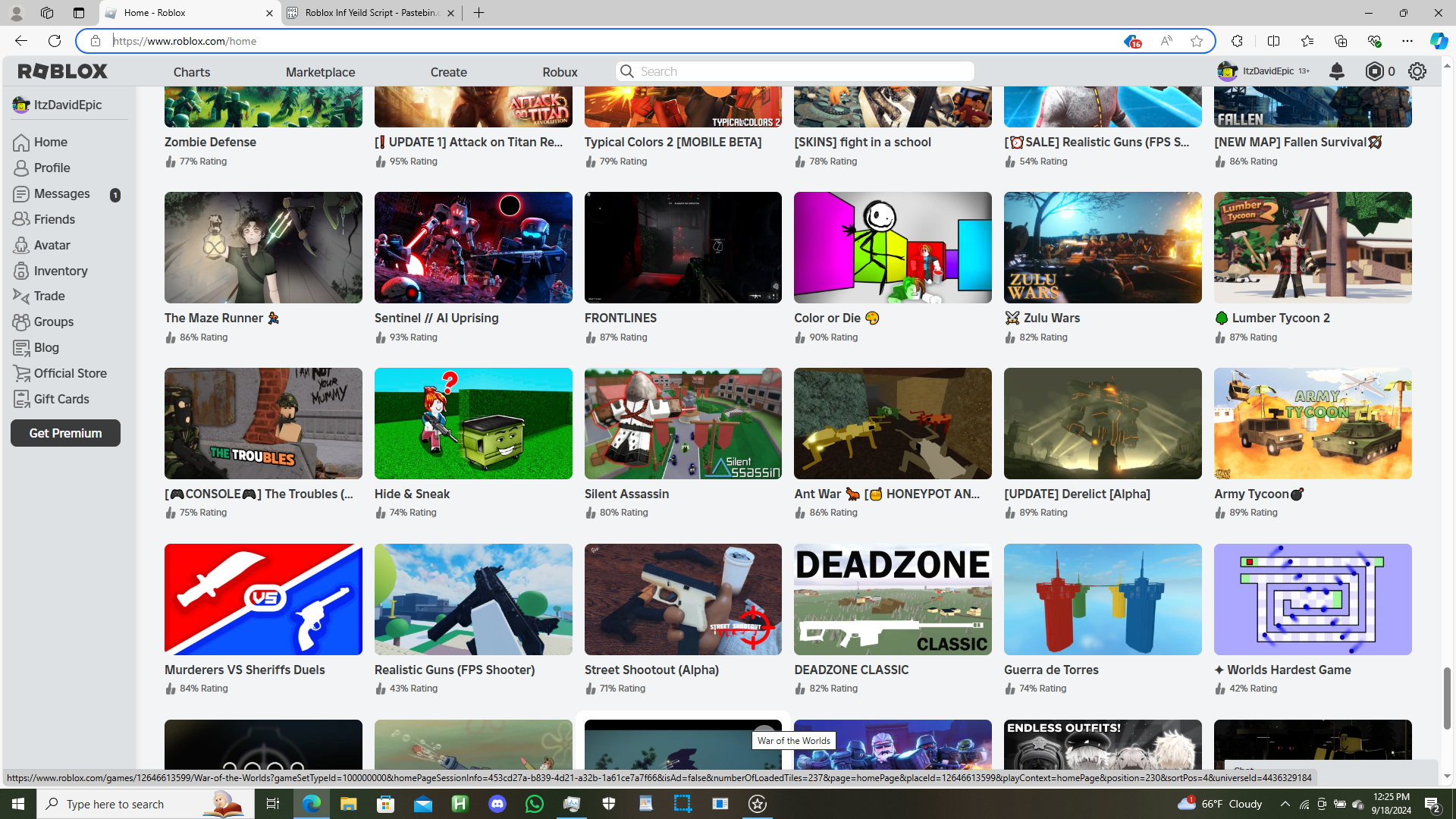Open the Charts navigation item
Image resolution: width=1456 pixels, height=819 pixels.
192,72
